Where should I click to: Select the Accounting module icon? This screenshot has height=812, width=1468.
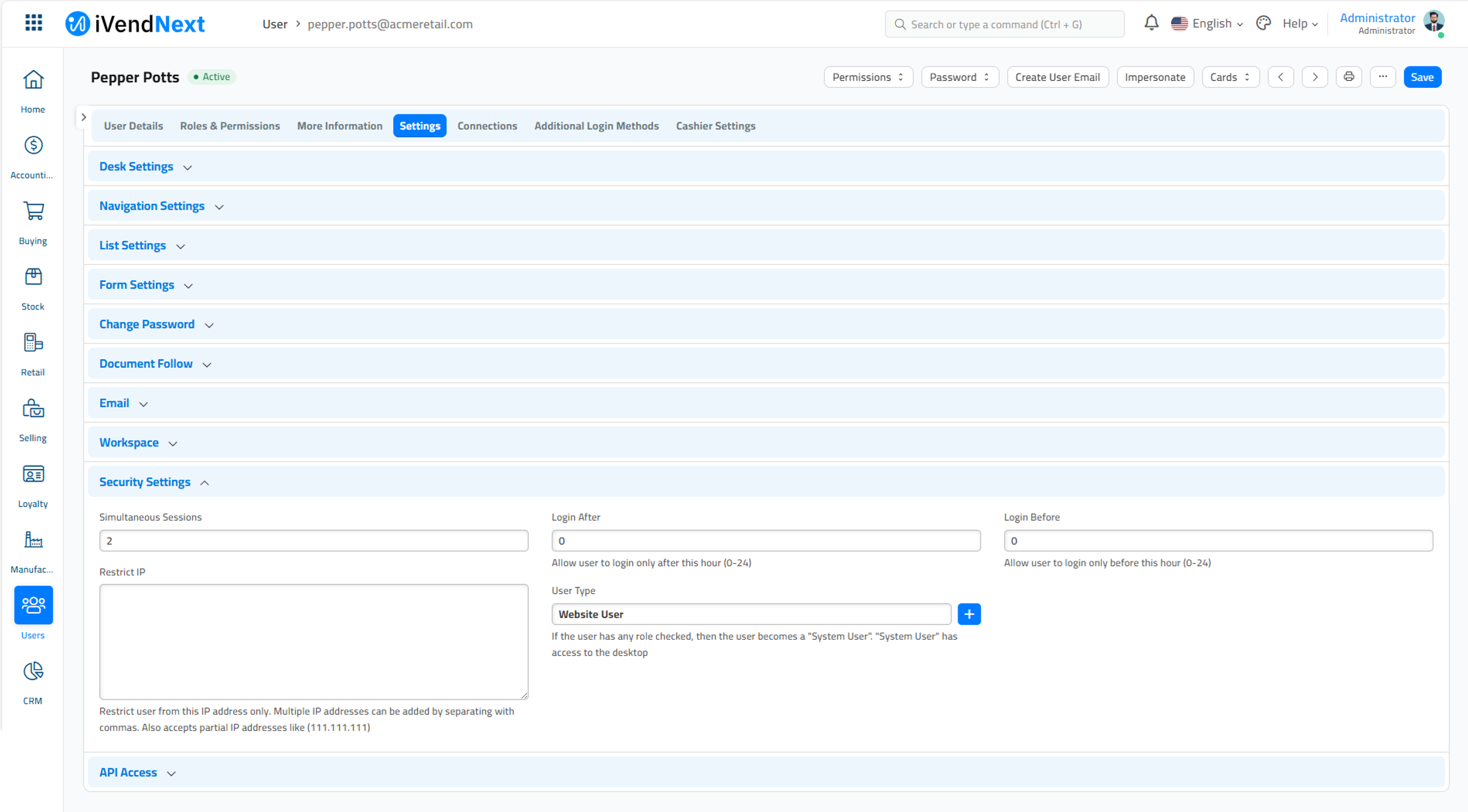33,146
